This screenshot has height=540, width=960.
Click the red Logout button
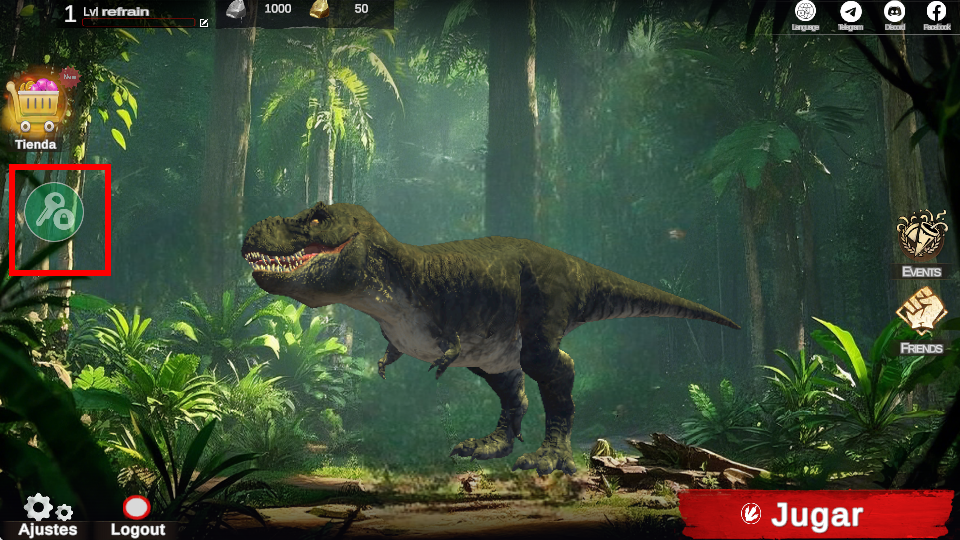136,508
